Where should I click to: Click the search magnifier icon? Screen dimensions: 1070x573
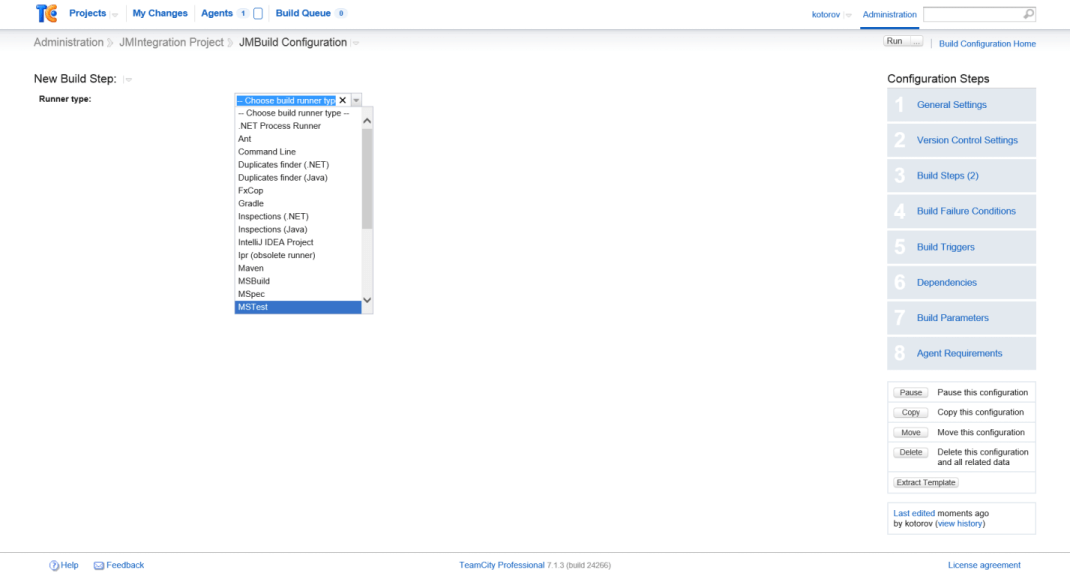tap(1028, 14)
